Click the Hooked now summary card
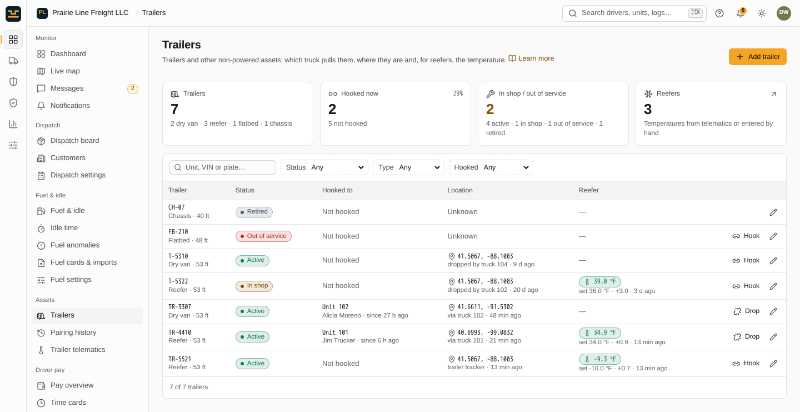The height and width of the screenshot is (412, 800). click(396, 114)
